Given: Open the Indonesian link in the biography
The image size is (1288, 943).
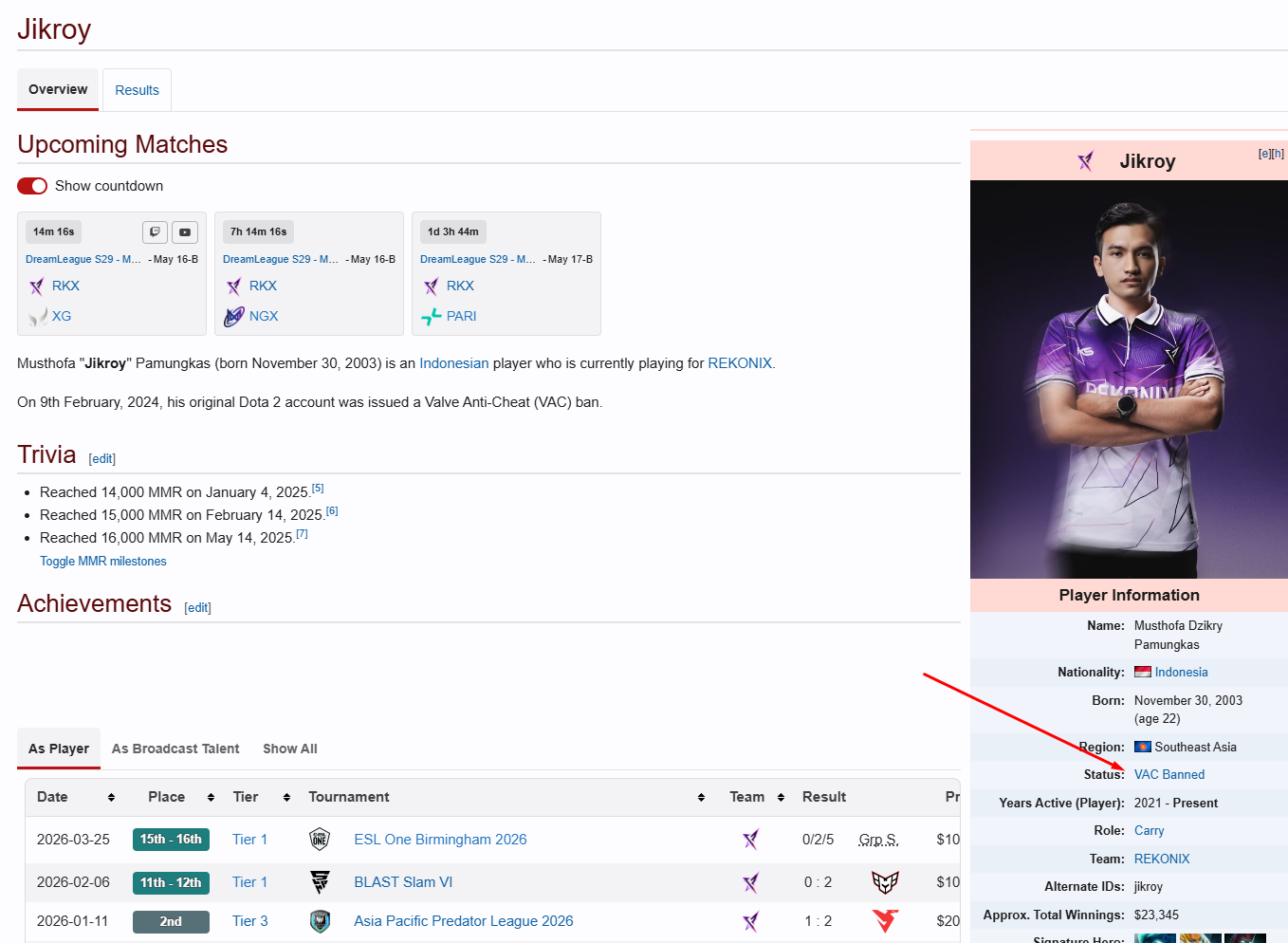Looking at the screenshot, I should pyautogui.click(x=454, y=363).
